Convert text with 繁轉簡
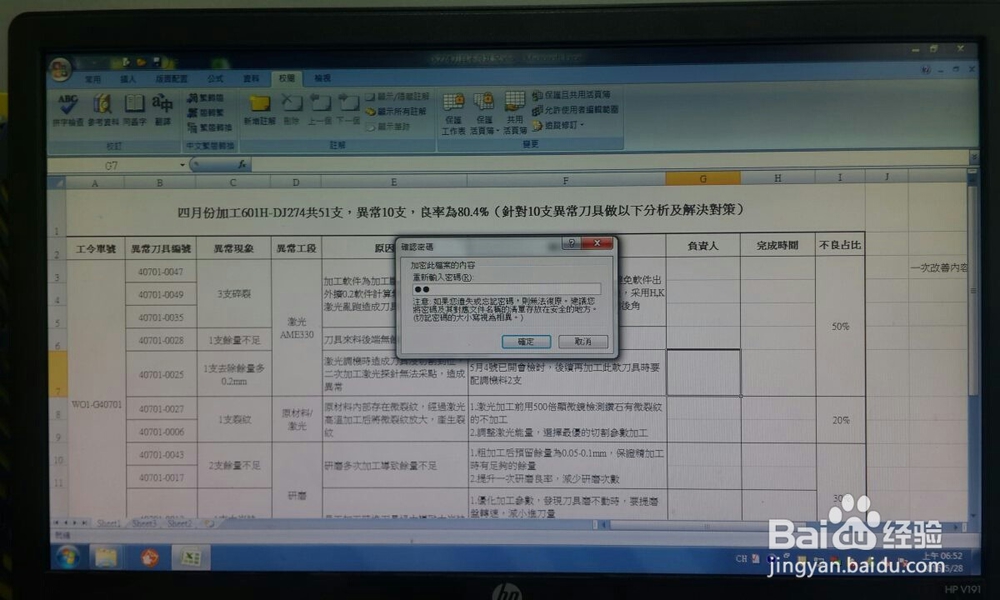 205,98
